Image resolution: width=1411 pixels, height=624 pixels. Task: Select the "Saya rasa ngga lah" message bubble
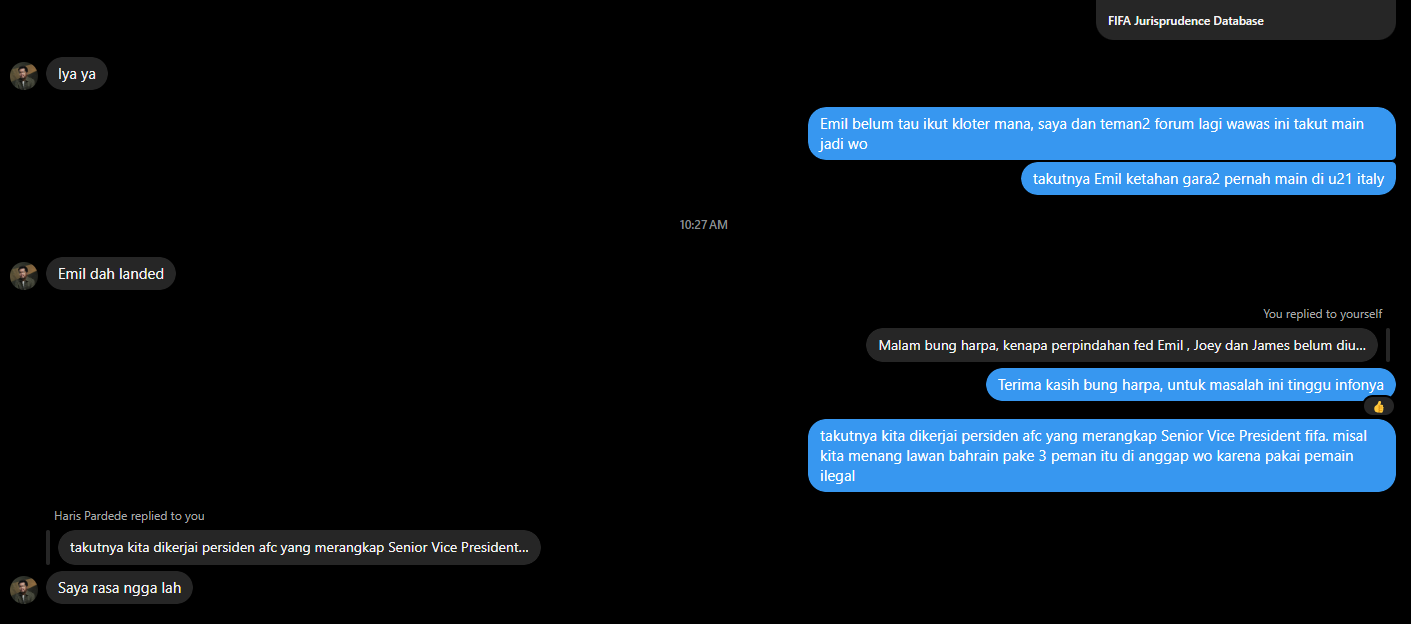(x=119, y=588)
